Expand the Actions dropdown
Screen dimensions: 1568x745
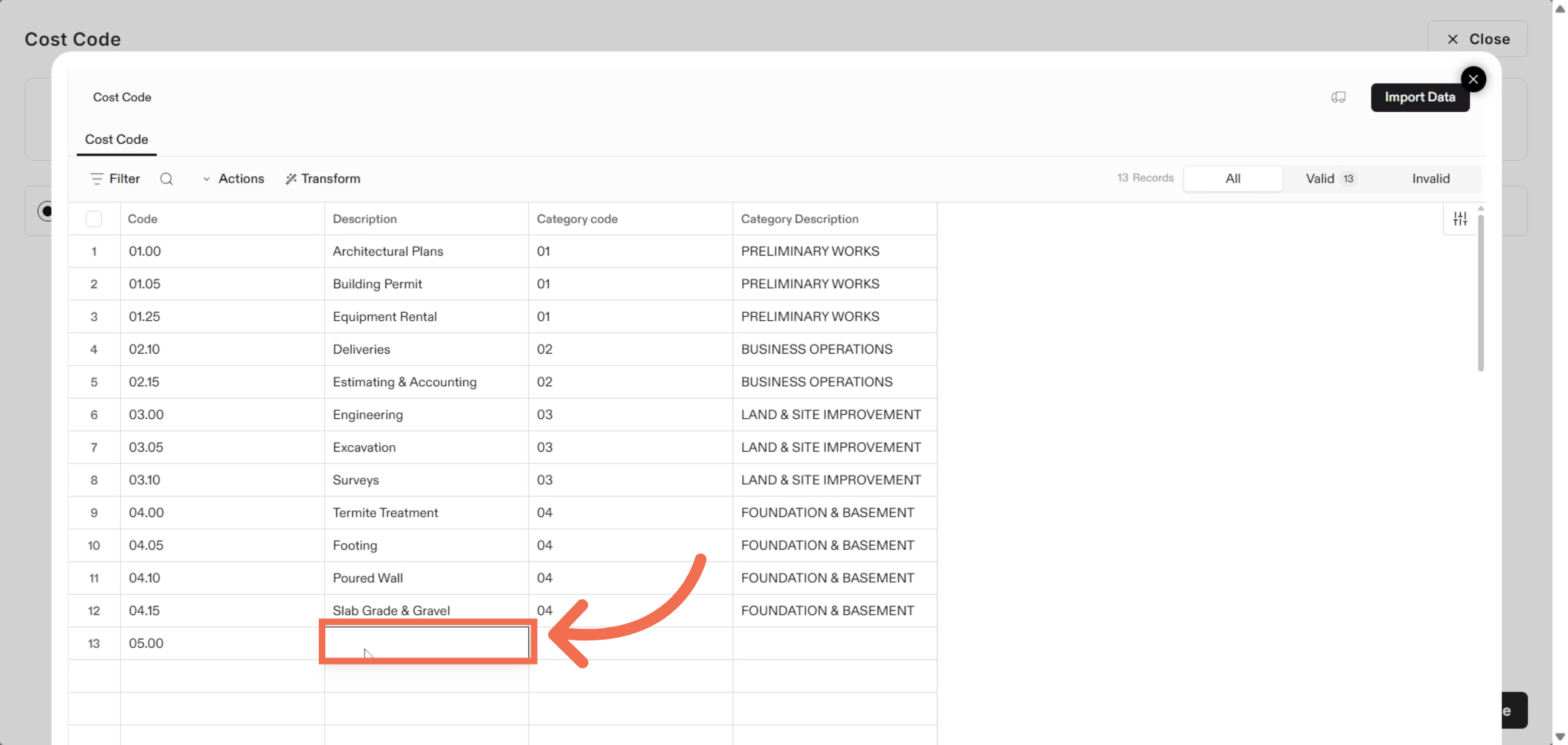click(234, 178)
